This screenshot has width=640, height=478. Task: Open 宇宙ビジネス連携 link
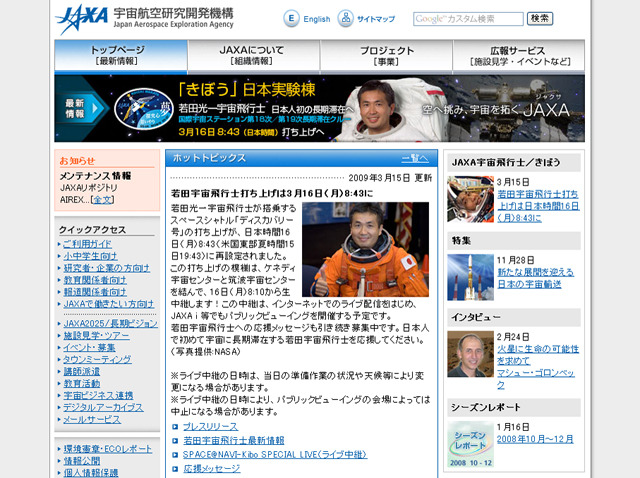pos(98,396)
